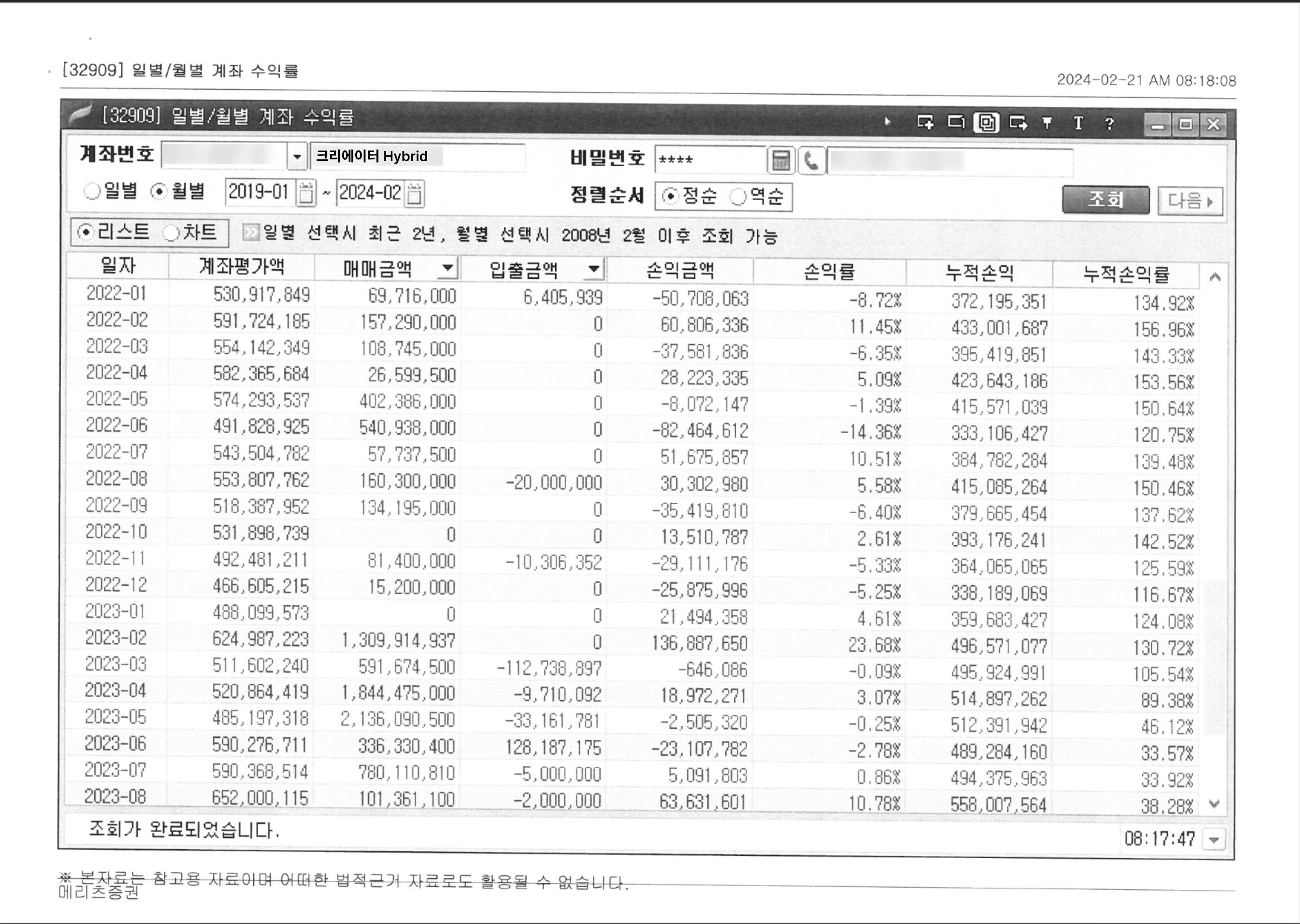This screenshot has width=1300, height=924.
Task: Choose 역순 sort order
Action: coord(738,197)
